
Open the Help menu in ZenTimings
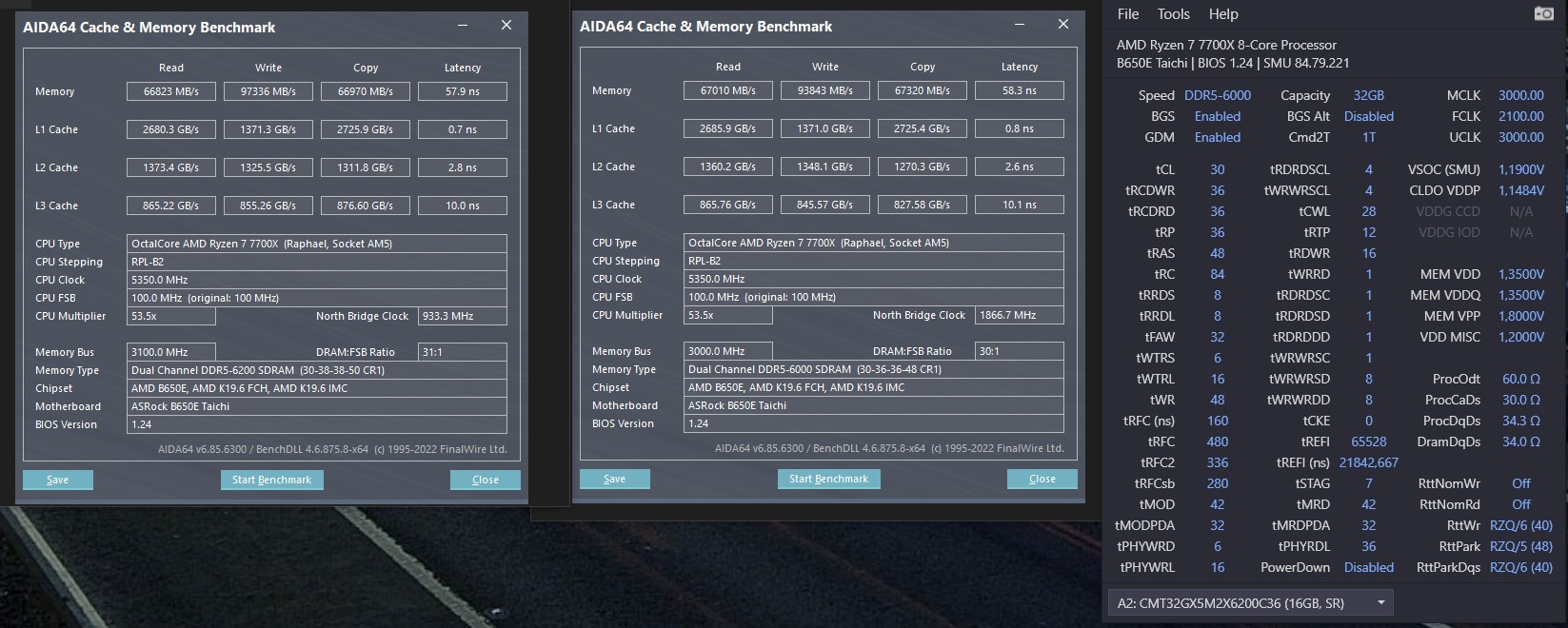[1223, 13]
